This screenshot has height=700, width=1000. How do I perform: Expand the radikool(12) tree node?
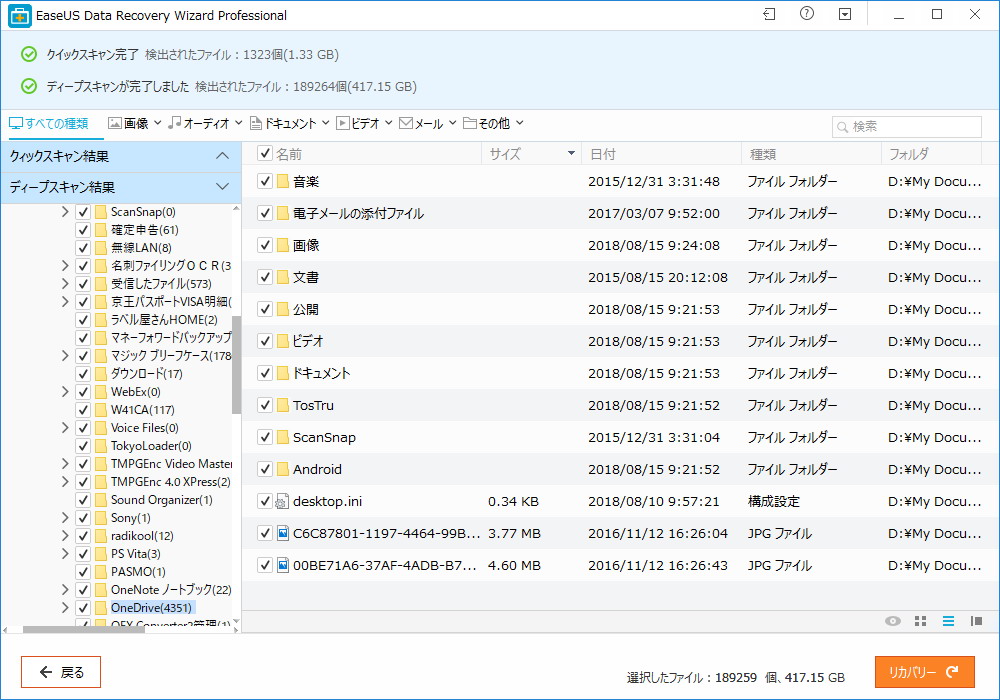pos(65,536)
